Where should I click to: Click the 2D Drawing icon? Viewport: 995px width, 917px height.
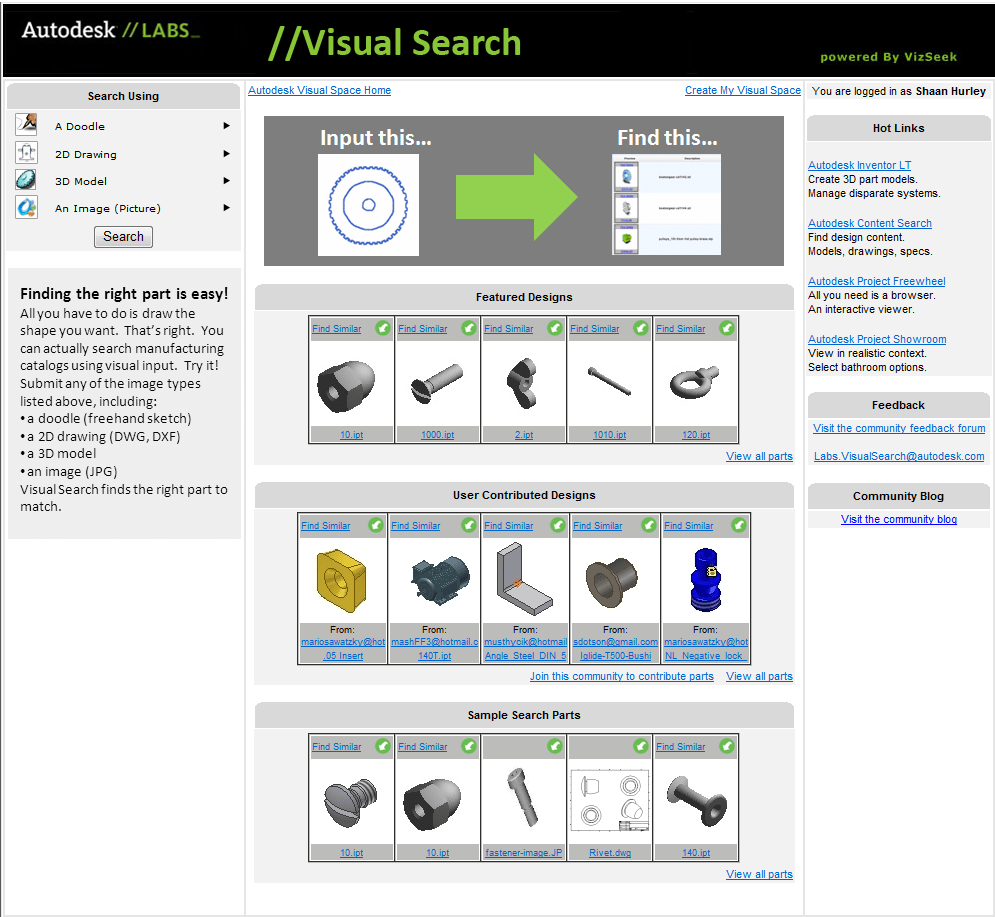point(26,153)
